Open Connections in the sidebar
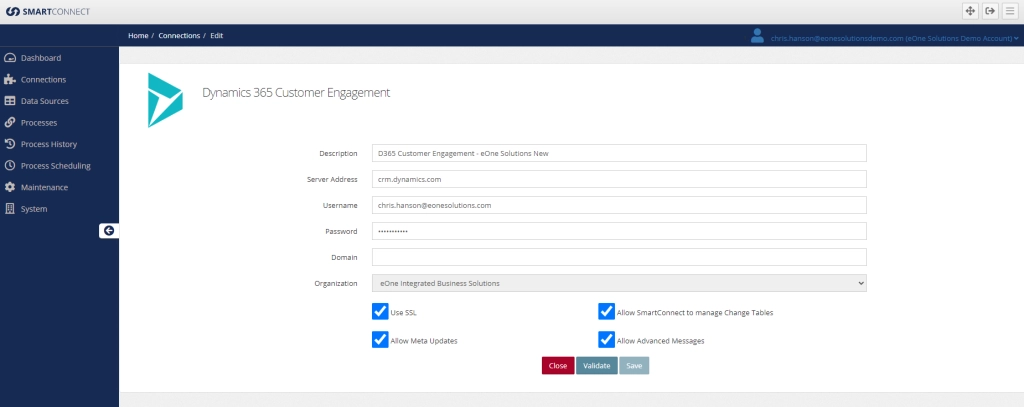Viewport: 1024px width, 407px height. tap(43, 80)
